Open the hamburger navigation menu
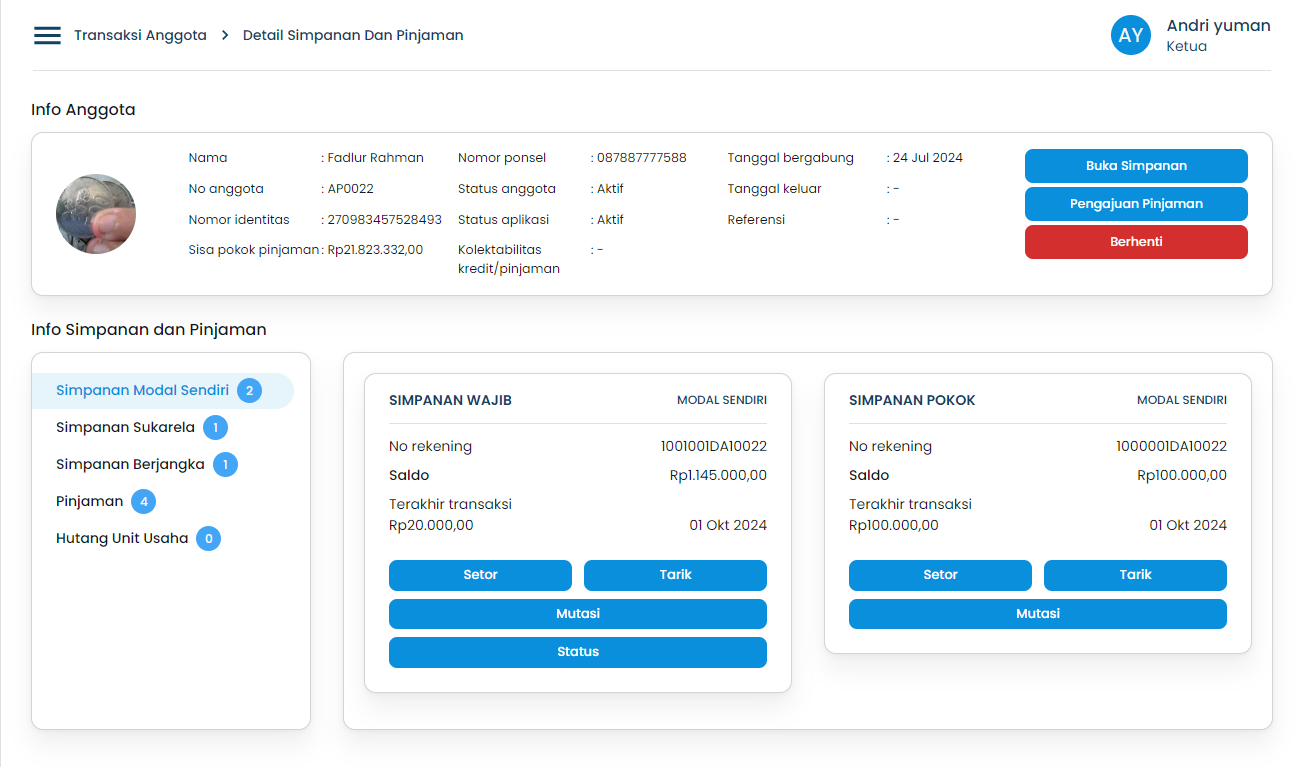The height and width of the screenshot is (767, 1302). 46,34
